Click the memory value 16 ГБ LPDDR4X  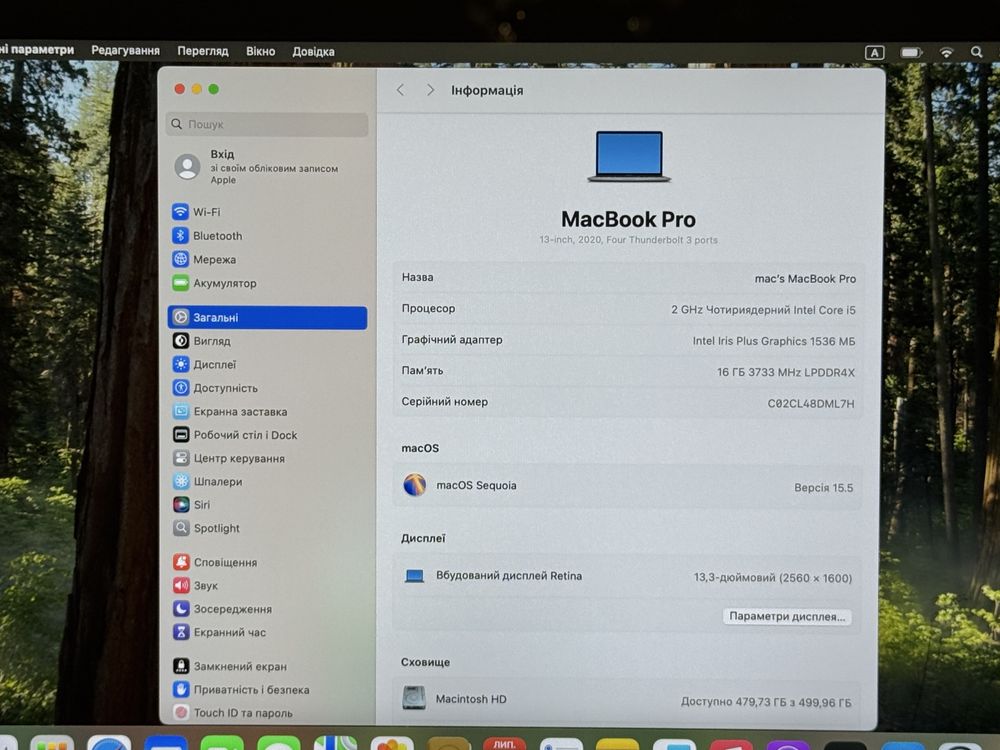click(x=786, y=372)
